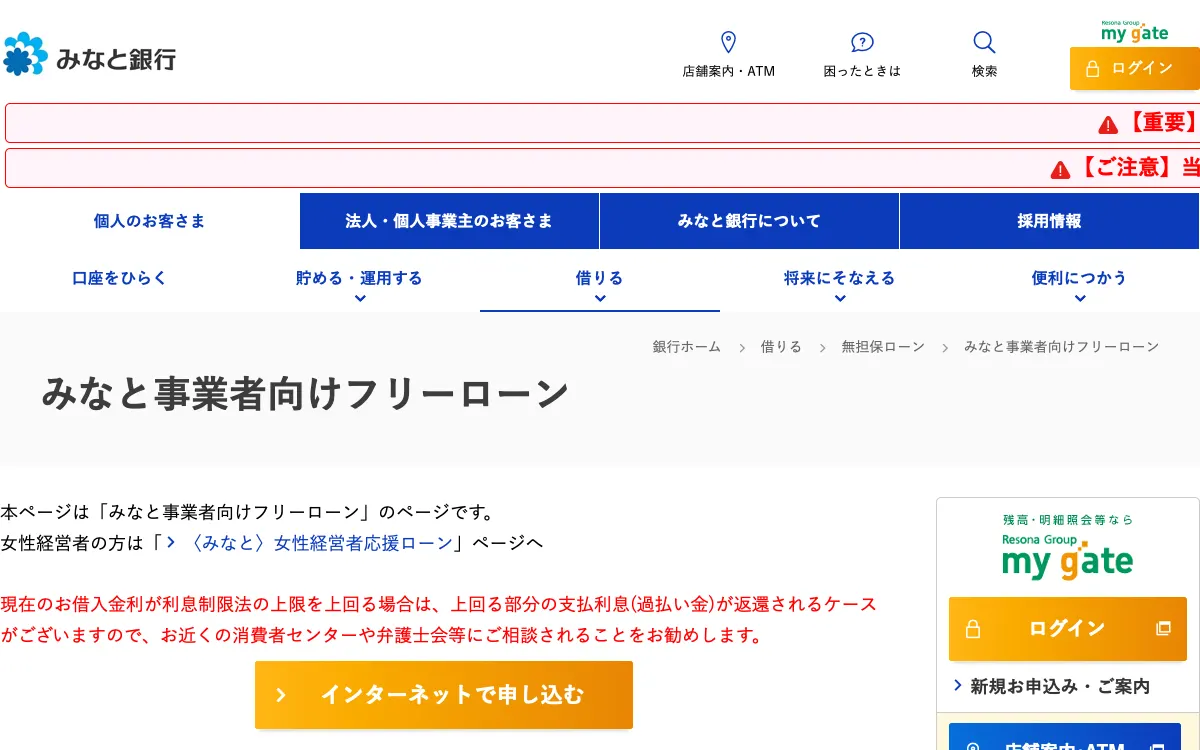Click the sidebar ログイン button
Screen dimensions: 1200x750
[x=1068, y=629]
